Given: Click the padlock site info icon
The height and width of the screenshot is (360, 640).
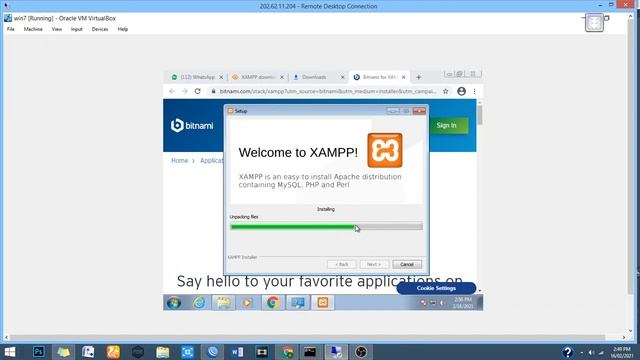Looking at the screenshot, I should (x=213, y=91).
